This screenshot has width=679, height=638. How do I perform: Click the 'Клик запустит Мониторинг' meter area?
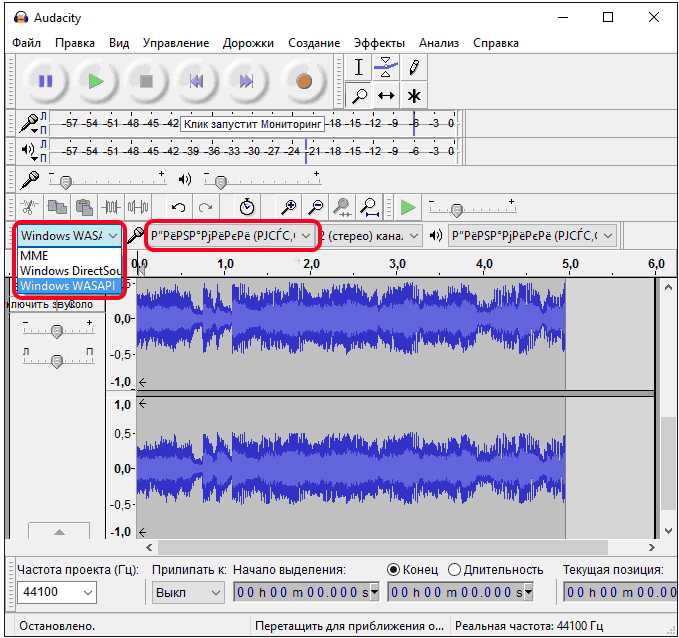[x=252, y=124]
